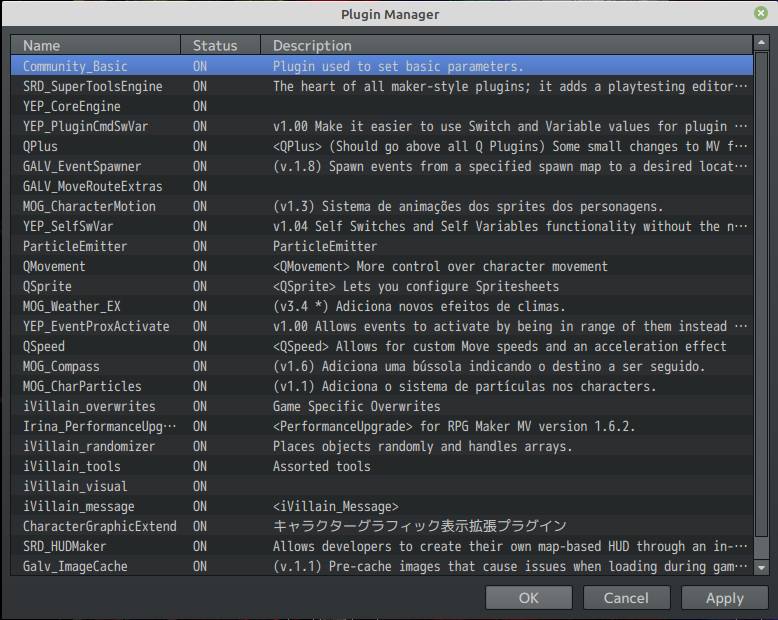The width and height of the screenshot is (778, 620).
Task: Click the vertical scrollbar thumb
Action: [761, 294]
